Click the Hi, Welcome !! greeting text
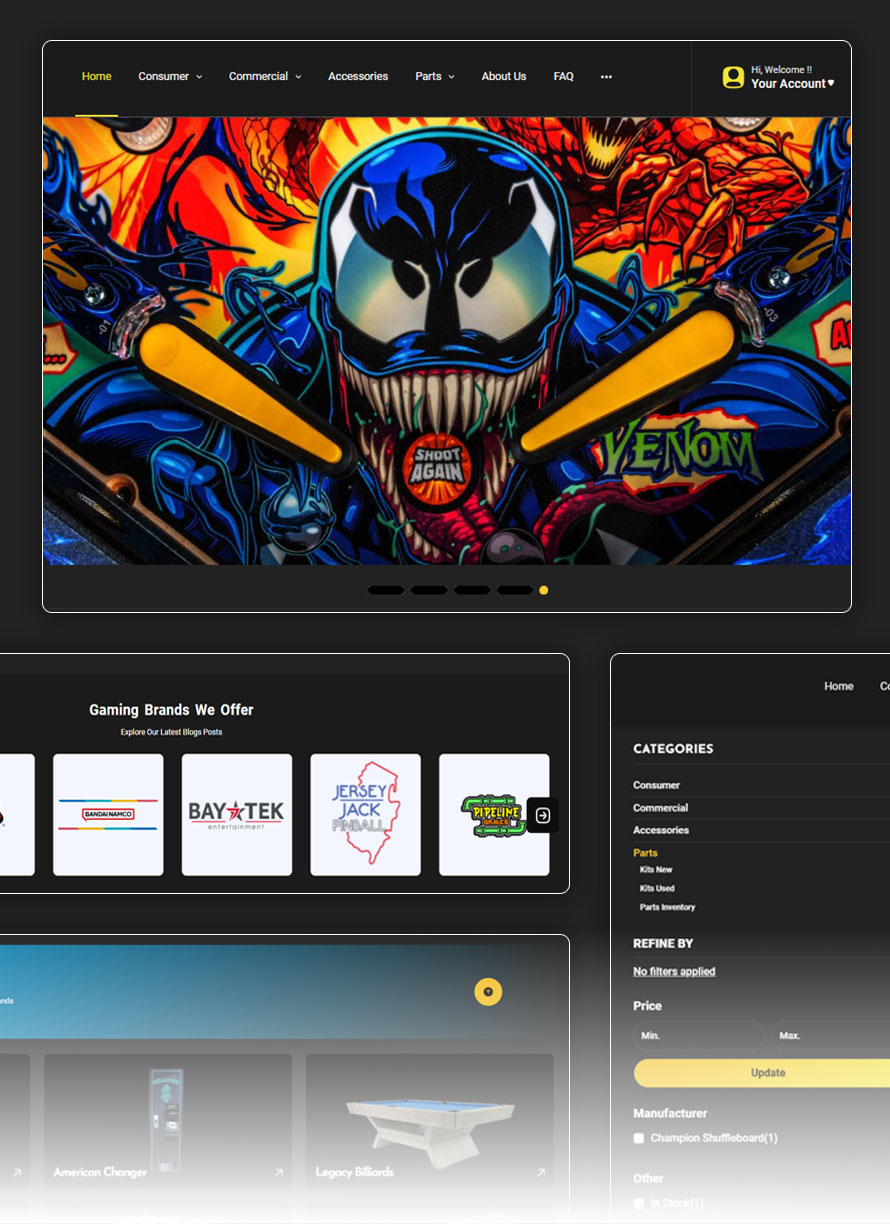 [782, 70]
